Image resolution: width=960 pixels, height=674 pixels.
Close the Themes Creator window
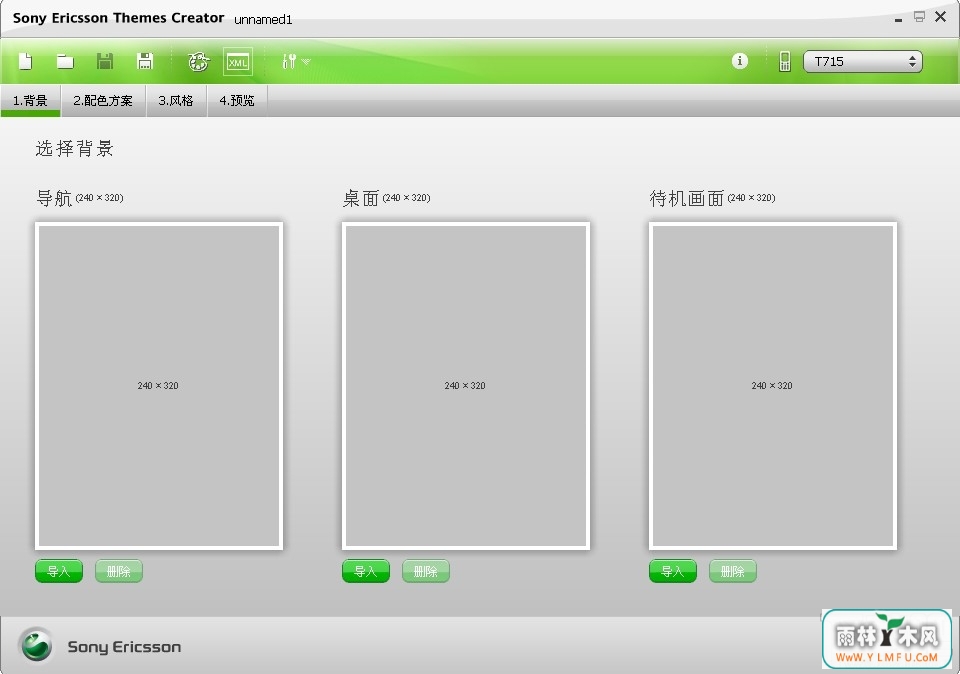tap(940, 17)
